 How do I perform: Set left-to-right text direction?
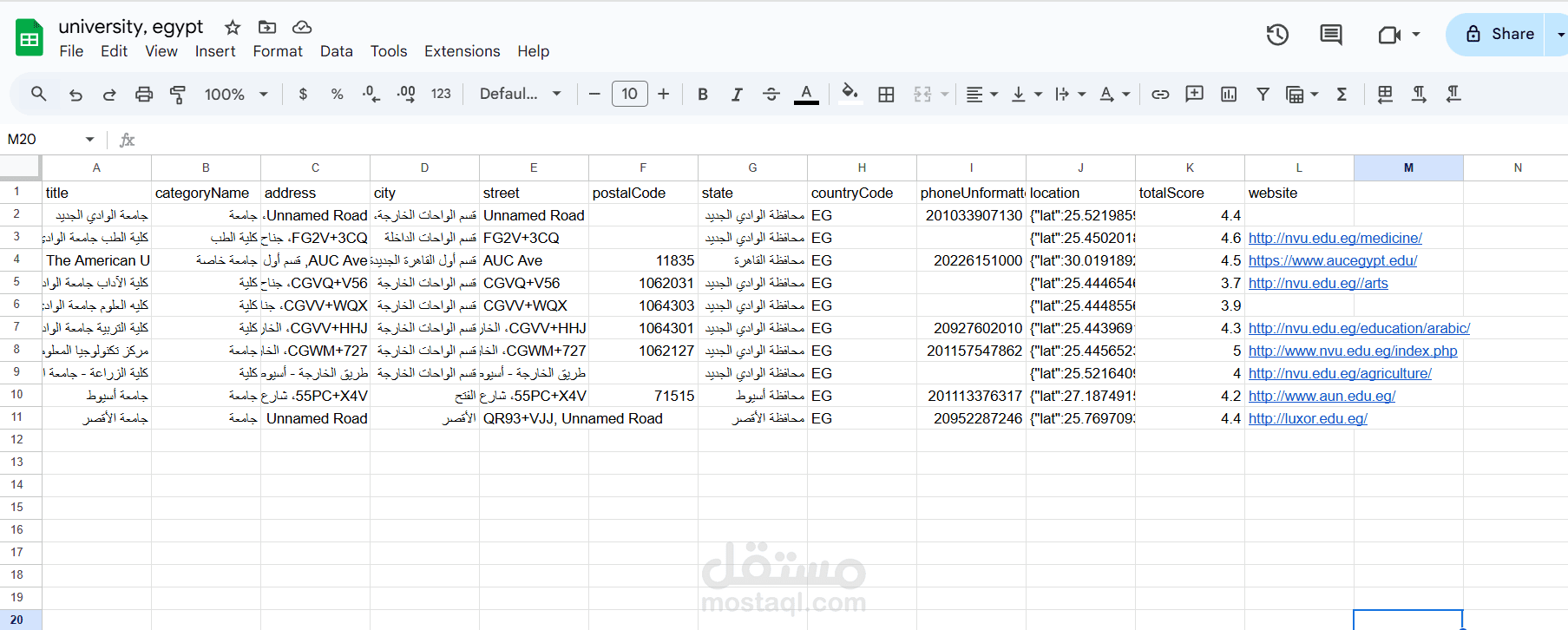click(1419, 94)
